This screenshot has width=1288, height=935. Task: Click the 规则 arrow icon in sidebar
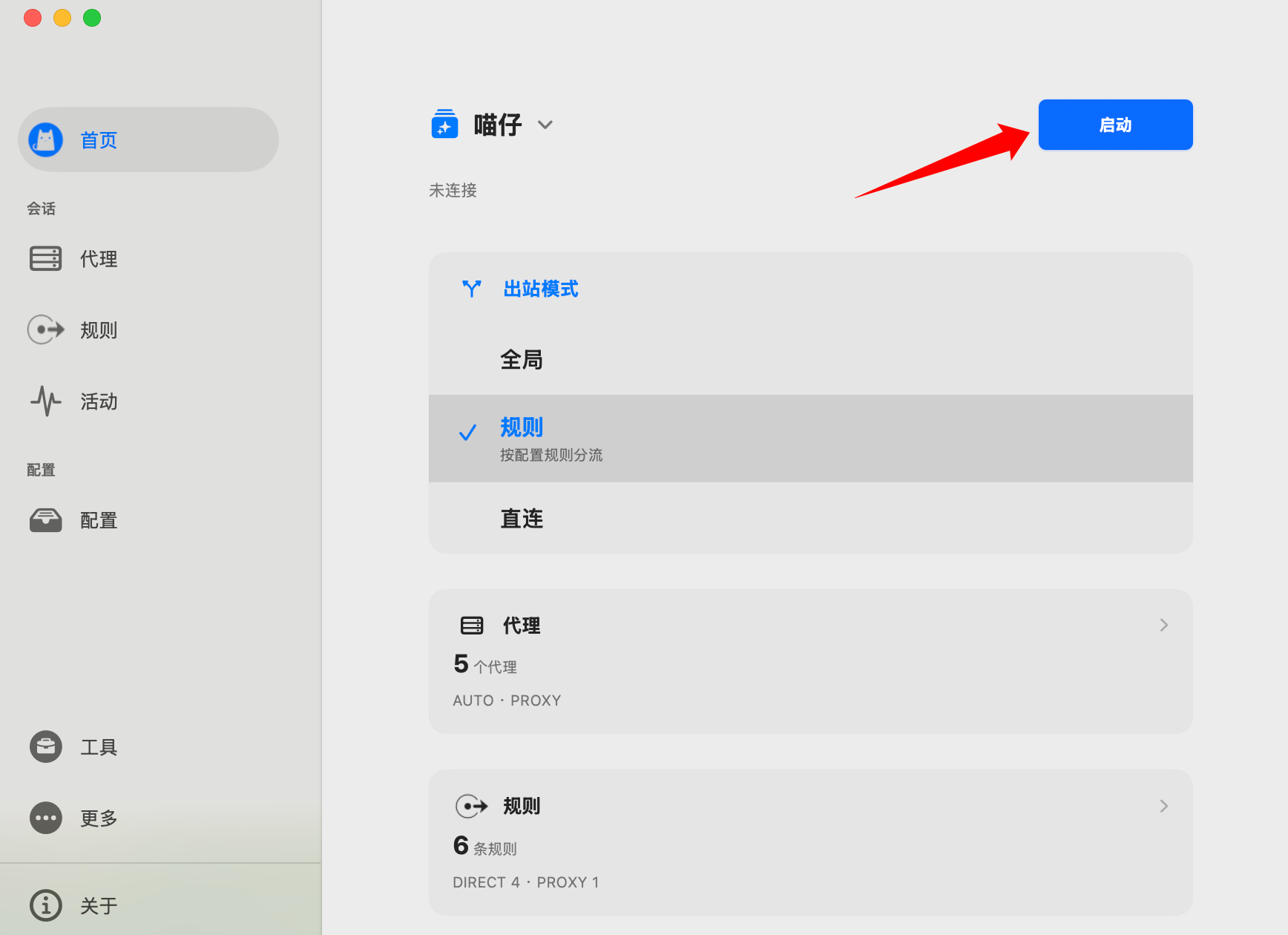[45, 329]
